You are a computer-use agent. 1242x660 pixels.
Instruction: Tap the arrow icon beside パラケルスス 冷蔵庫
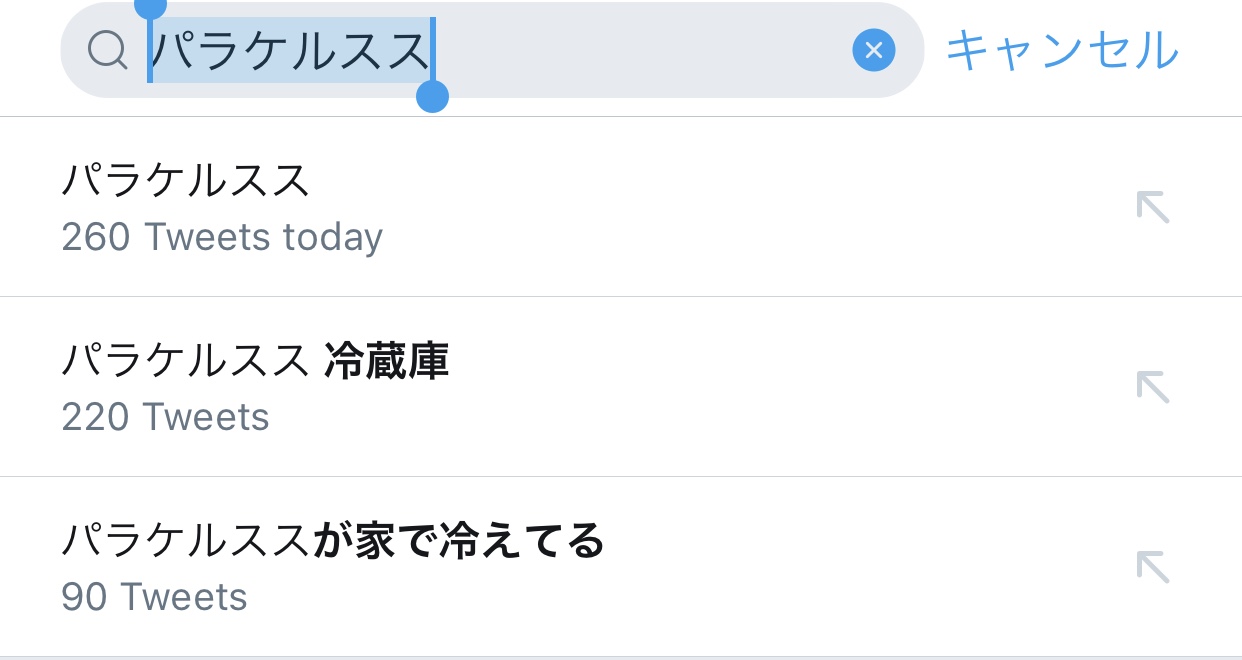point(1152,387)
